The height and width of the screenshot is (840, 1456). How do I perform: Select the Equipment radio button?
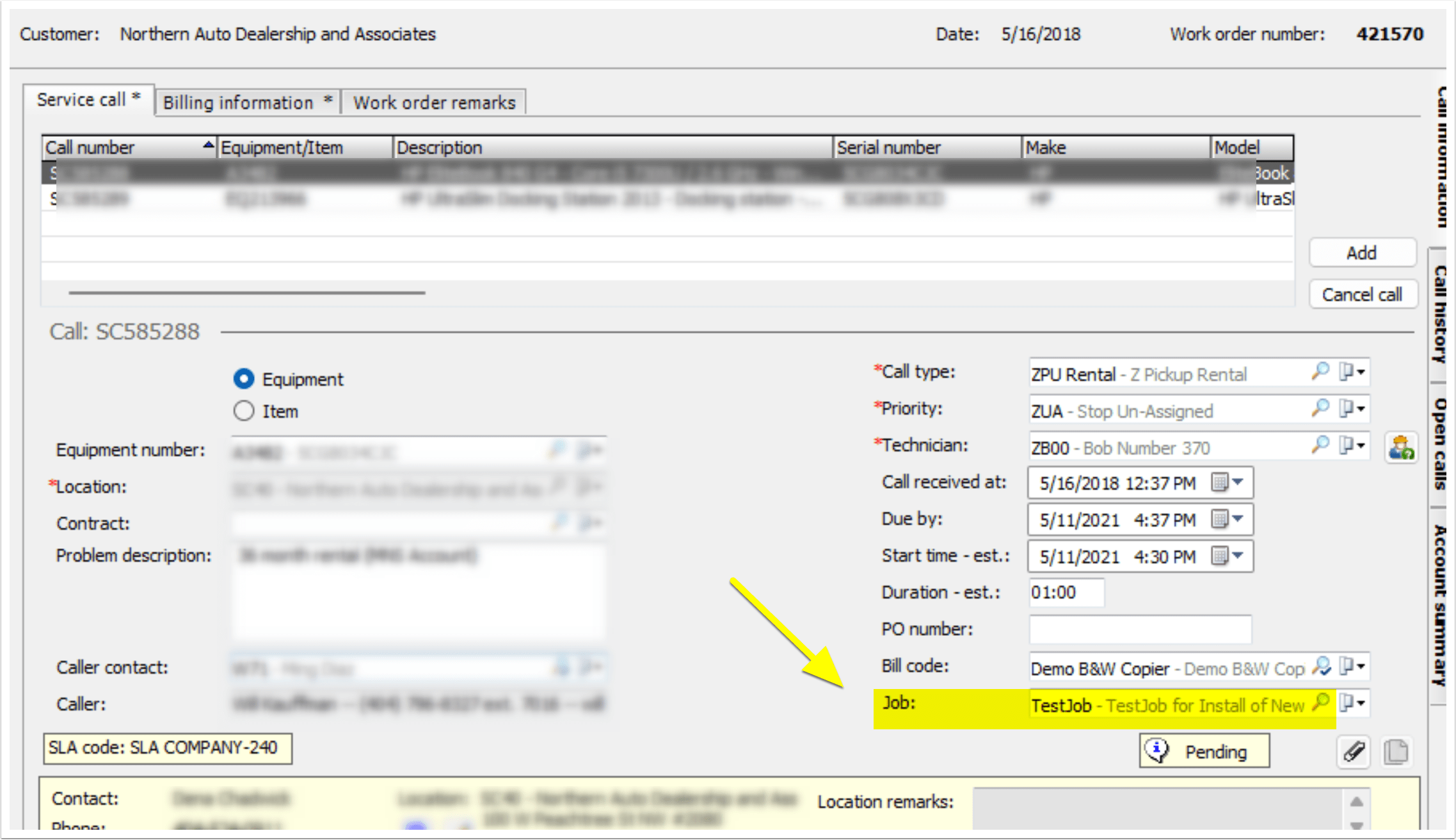point(244,379)
